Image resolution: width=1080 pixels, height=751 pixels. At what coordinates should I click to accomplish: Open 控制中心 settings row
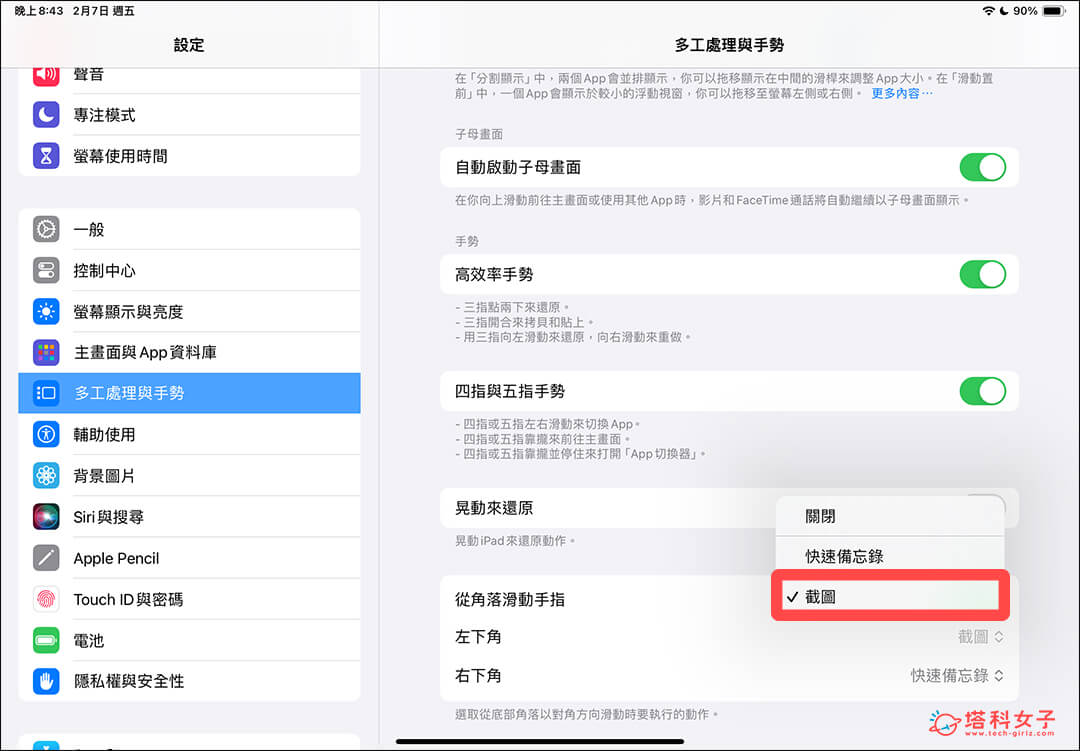click(x=189, y=270)
